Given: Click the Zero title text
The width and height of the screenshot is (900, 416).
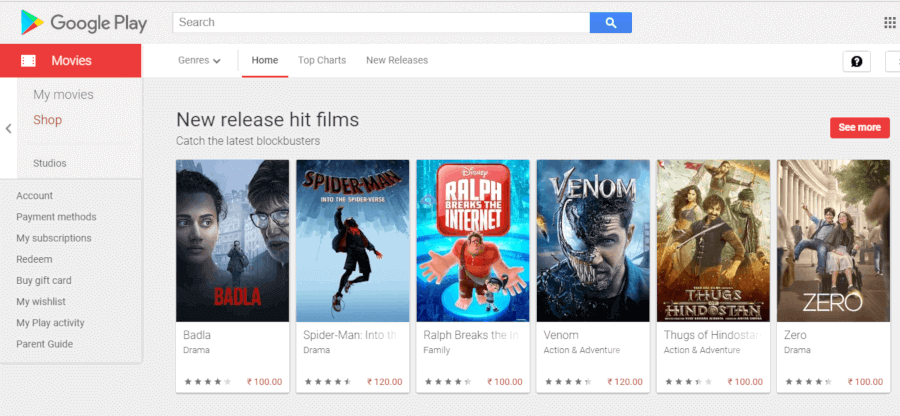Looking at the screenshot, I should point(795,335).
